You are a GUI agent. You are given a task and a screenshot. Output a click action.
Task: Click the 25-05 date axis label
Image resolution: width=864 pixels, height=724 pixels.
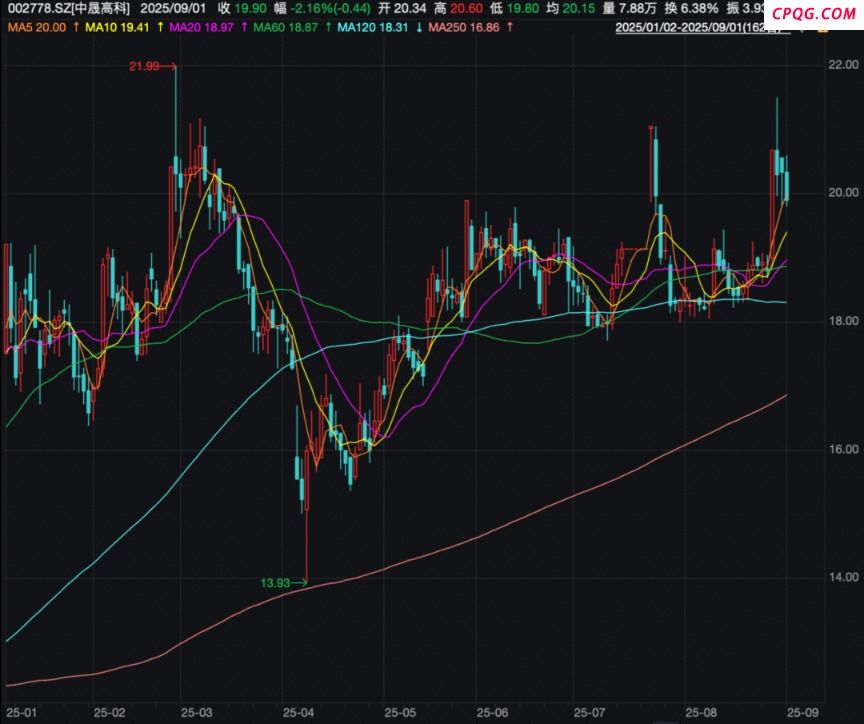[400, 712]
